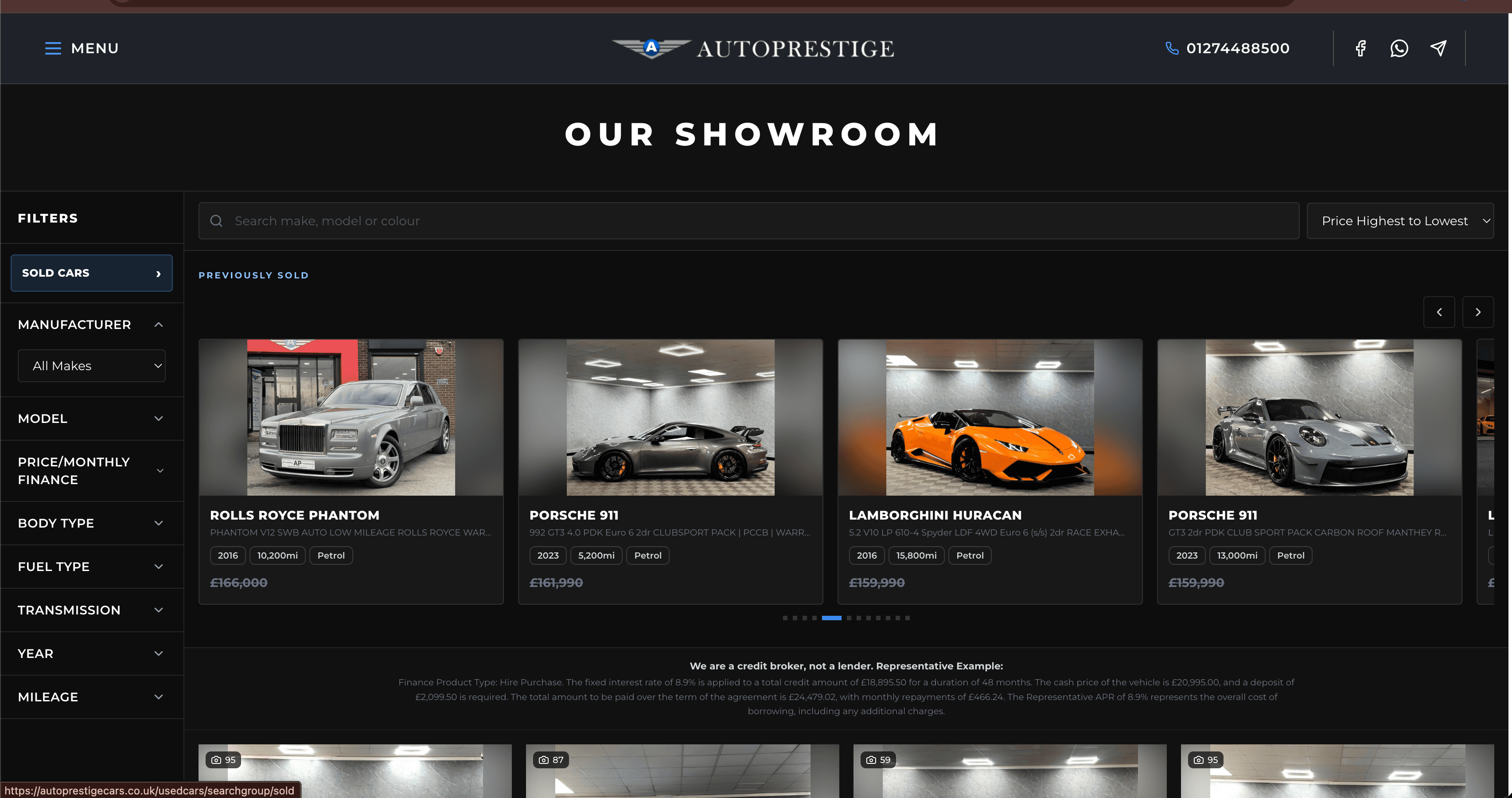Screen dimensions: 1512x798
Task: Open the listing photo with 59 images
Action: tap(1009, 771)
